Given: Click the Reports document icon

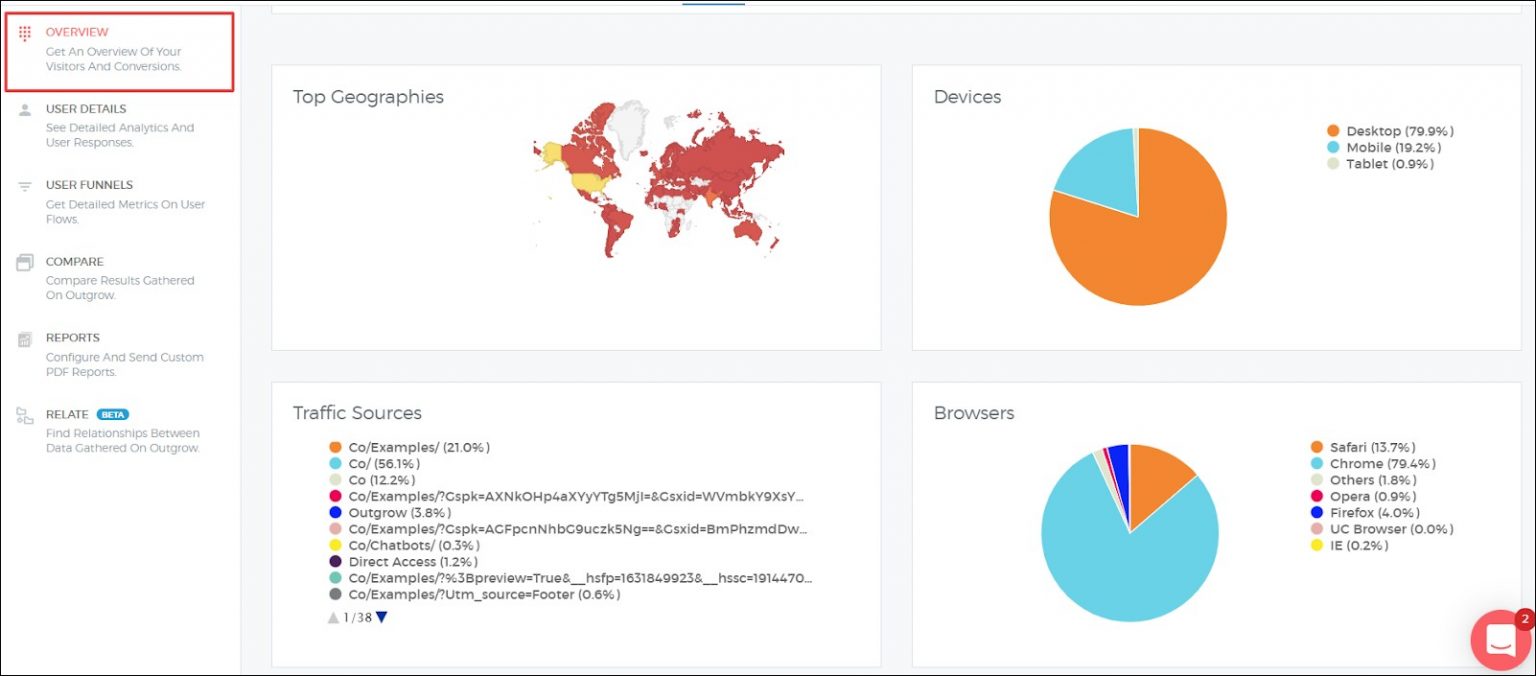Looking at the screenshot, I should [x=25, y=339].
